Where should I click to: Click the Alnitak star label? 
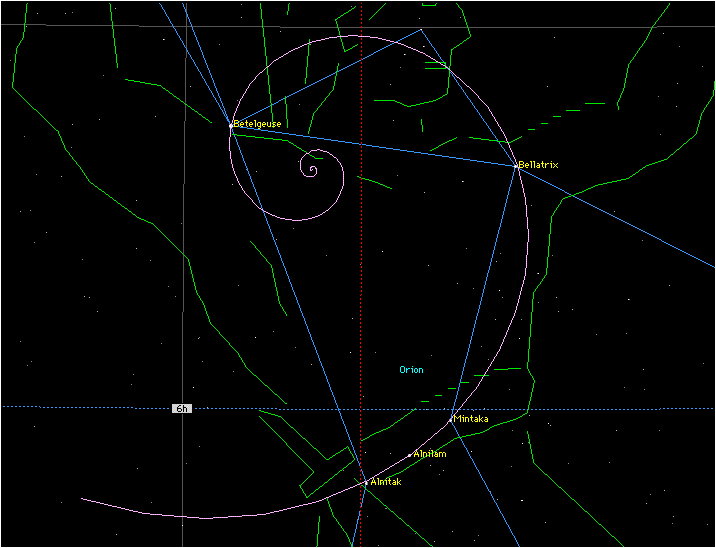(x=386, y=482)
